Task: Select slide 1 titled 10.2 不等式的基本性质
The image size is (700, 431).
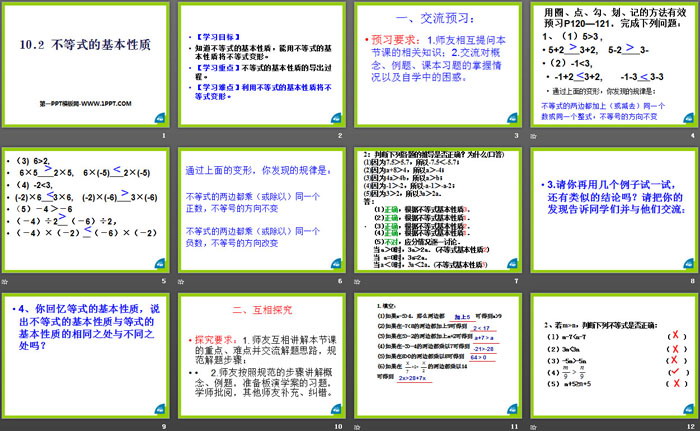Action: (x=85, y=65)
